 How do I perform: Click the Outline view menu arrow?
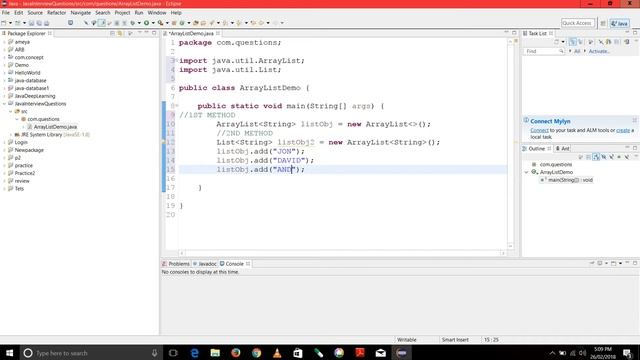(636, 156)
